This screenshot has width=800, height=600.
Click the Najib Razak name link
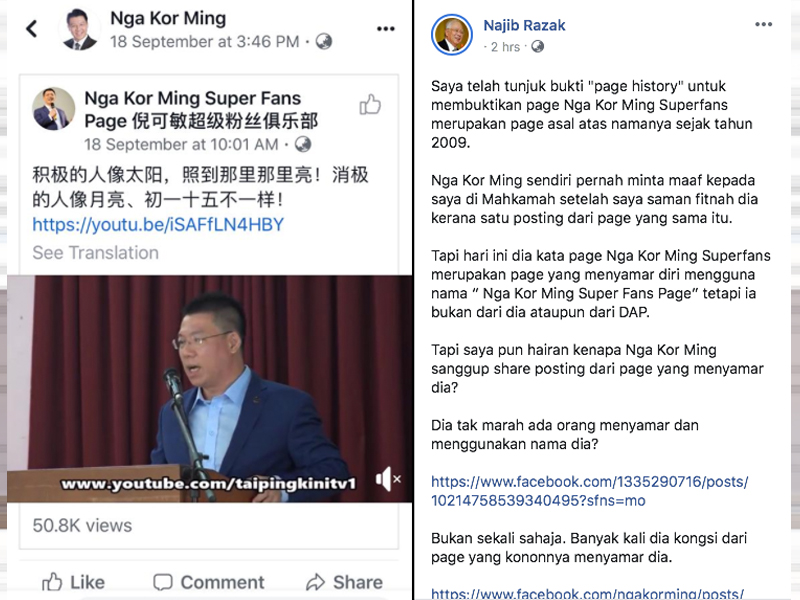point(524,26)
